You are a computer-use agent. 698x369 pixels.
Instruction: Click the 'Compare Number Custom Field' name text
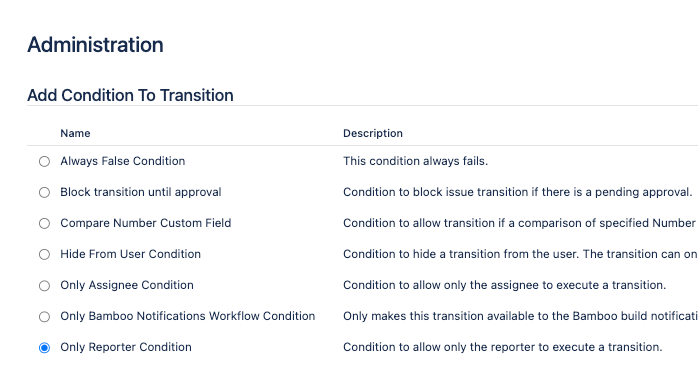click(146, 223)
